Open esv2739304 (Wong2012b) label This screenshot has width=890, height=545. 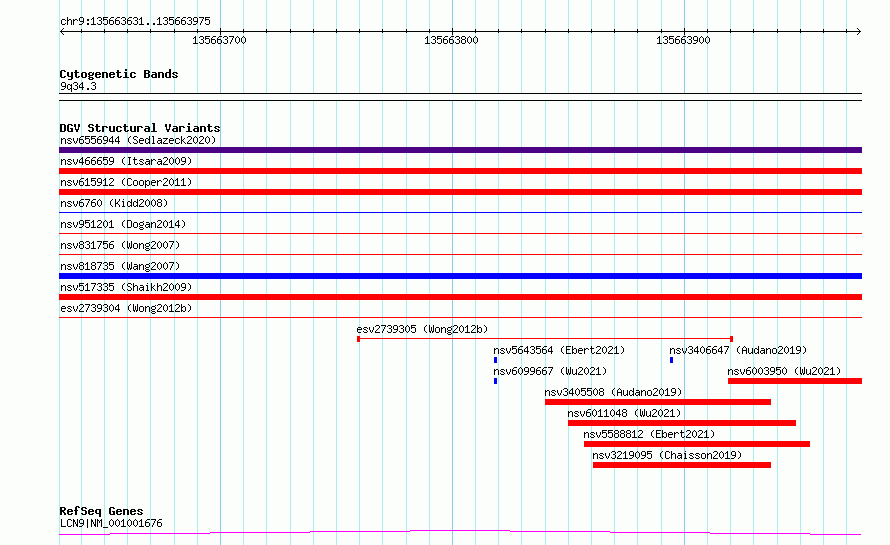126,308
